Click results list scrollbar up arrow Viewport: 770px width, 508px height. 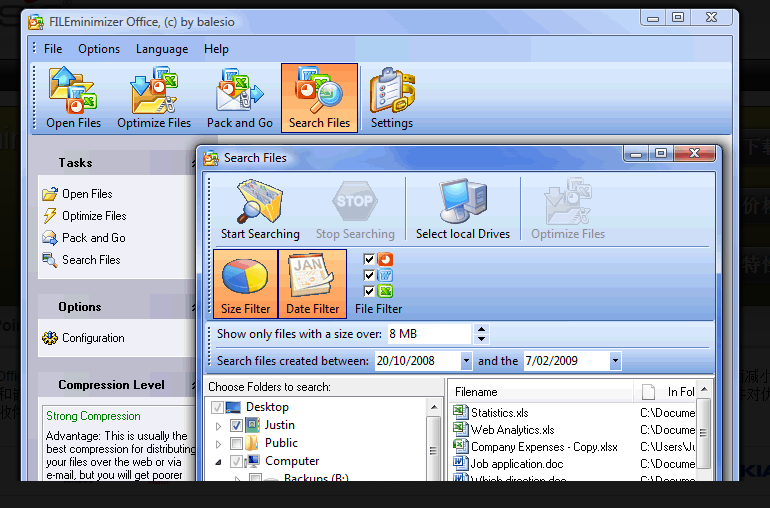click(x=704, y=389)
